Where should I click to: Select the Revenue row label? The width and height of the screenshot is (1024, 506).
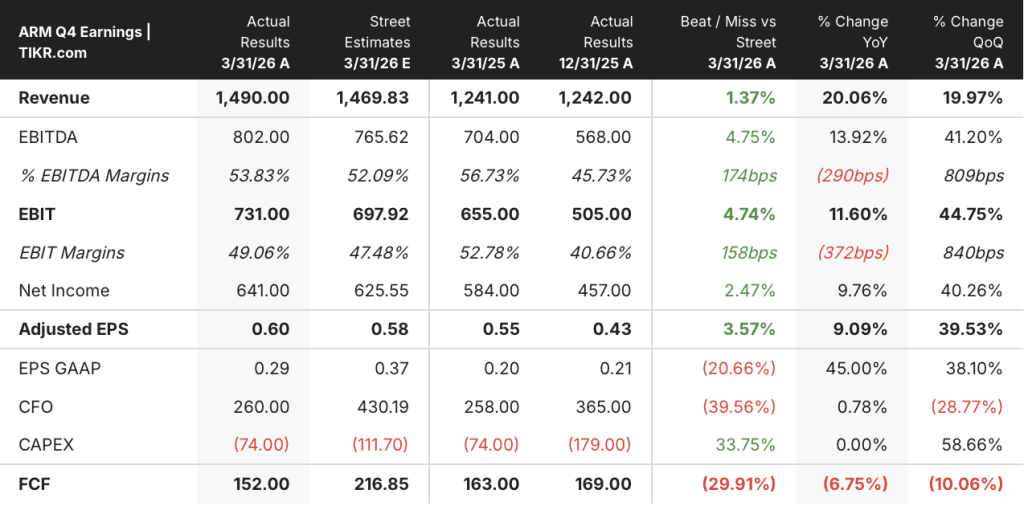54,99
